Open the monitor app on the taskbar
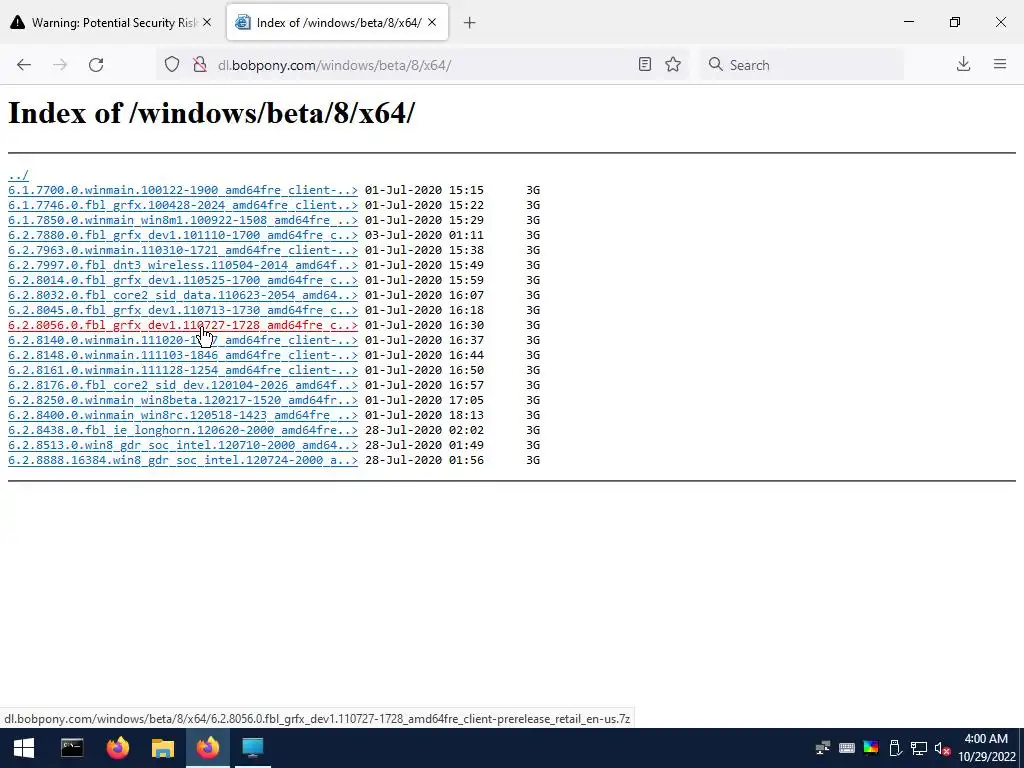Viewport: 1024px width, 768px height. pyautogui.click(x=253, y=748)
